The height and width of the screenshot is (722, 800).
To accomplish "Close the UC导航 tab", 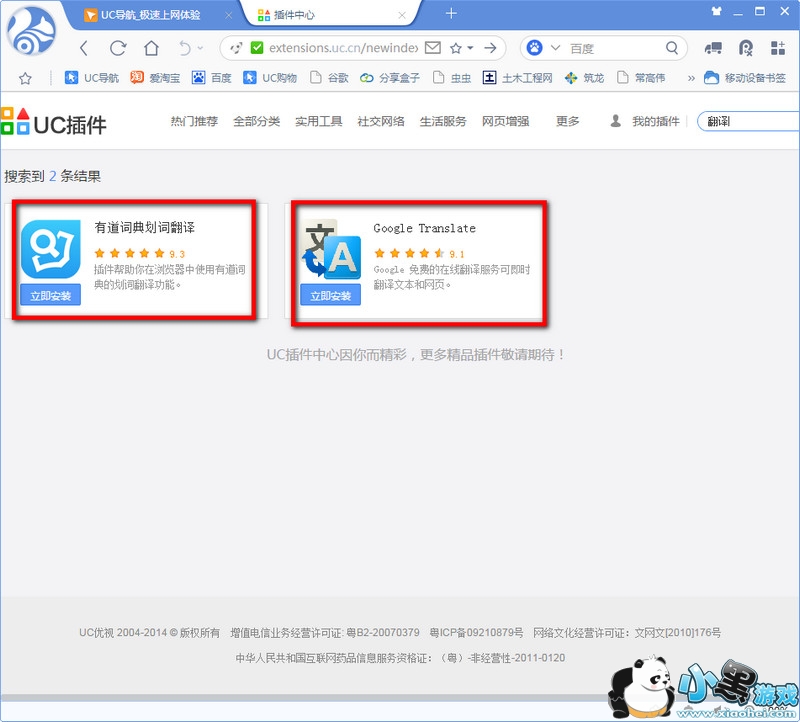I will (229, 15).
